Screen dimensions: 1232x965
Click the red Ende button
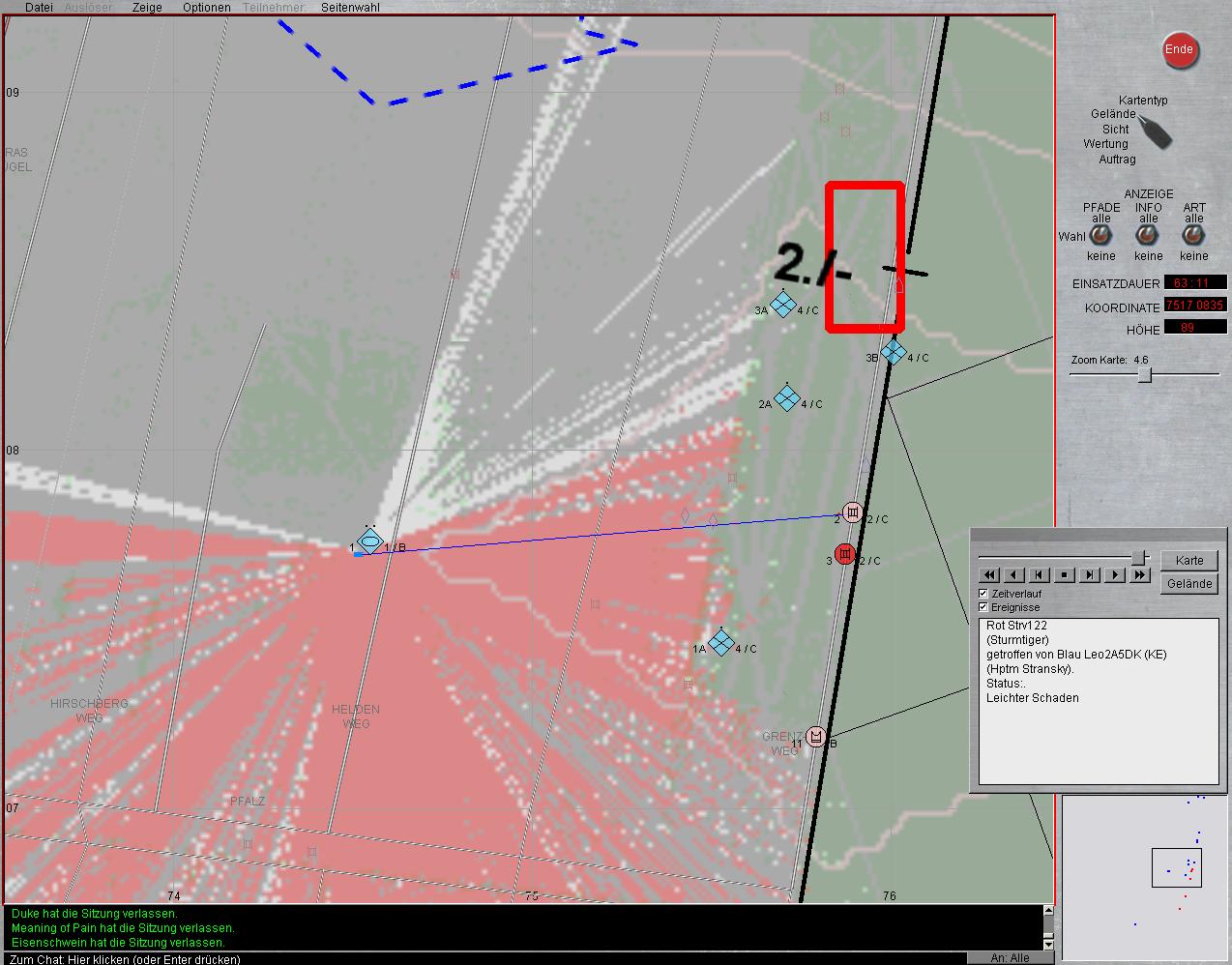point(1179,50)
